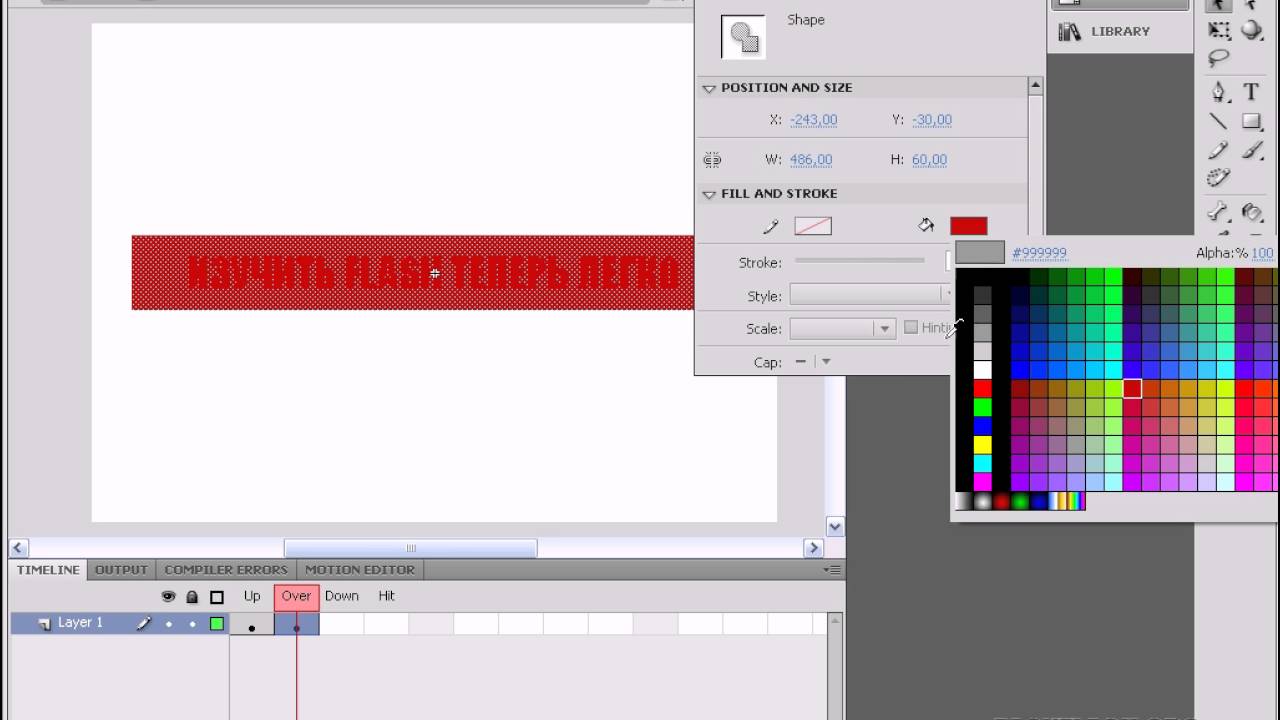Switch to the Compiler Errors tab
Image resolution: width=1280 pixels, height=720 pixels.
point(226,570)
